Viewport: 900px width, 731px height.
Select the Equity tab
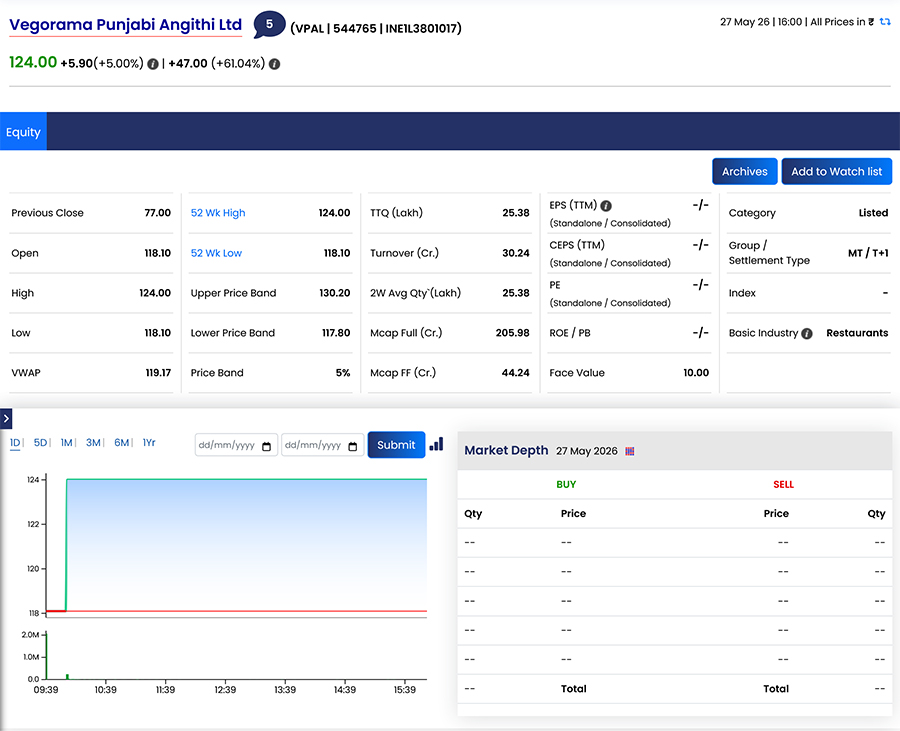pos(23,131)
